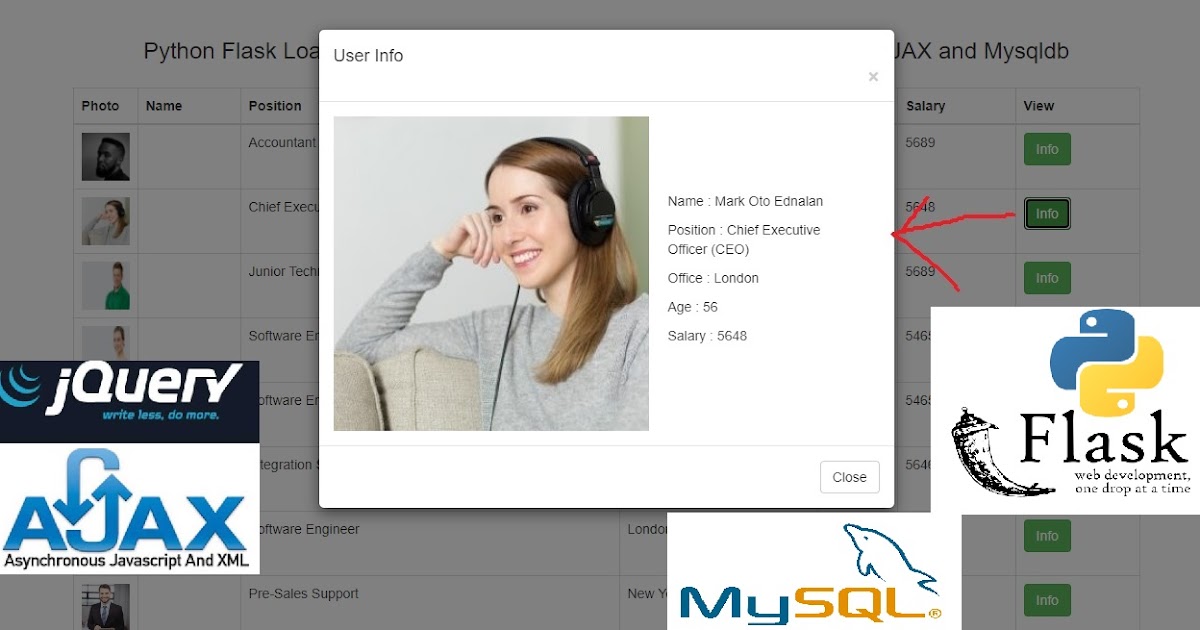The width and height of the screenshot is (1200, 630).
Task: Click salary 5689 in Junior Tech row
Action: pos(920,272)
